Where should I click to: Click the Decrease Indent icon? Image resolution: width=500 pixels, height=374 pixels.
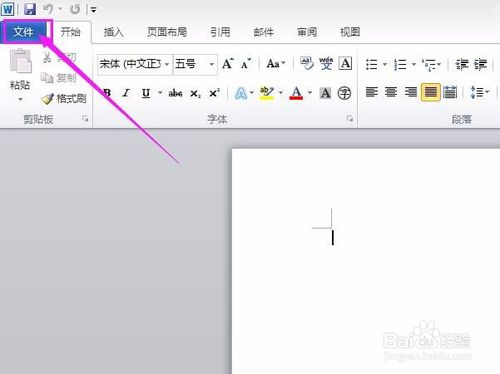[x=462, y=64]
